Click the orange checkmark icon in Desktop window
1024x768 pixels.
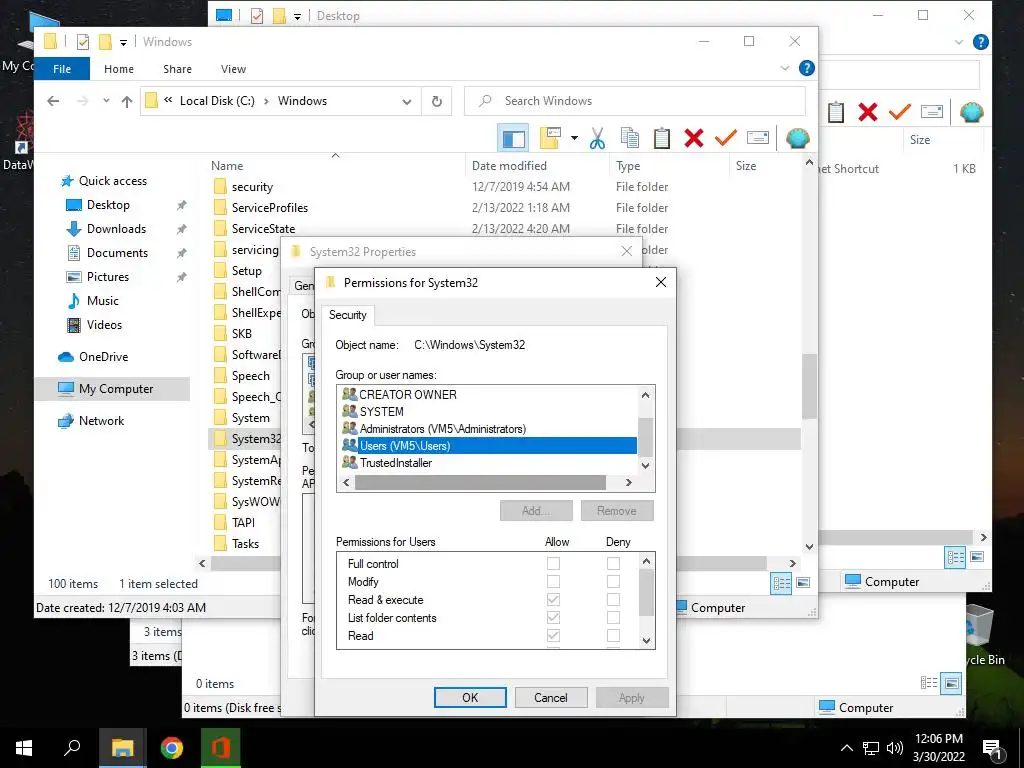tap(899, 112)
